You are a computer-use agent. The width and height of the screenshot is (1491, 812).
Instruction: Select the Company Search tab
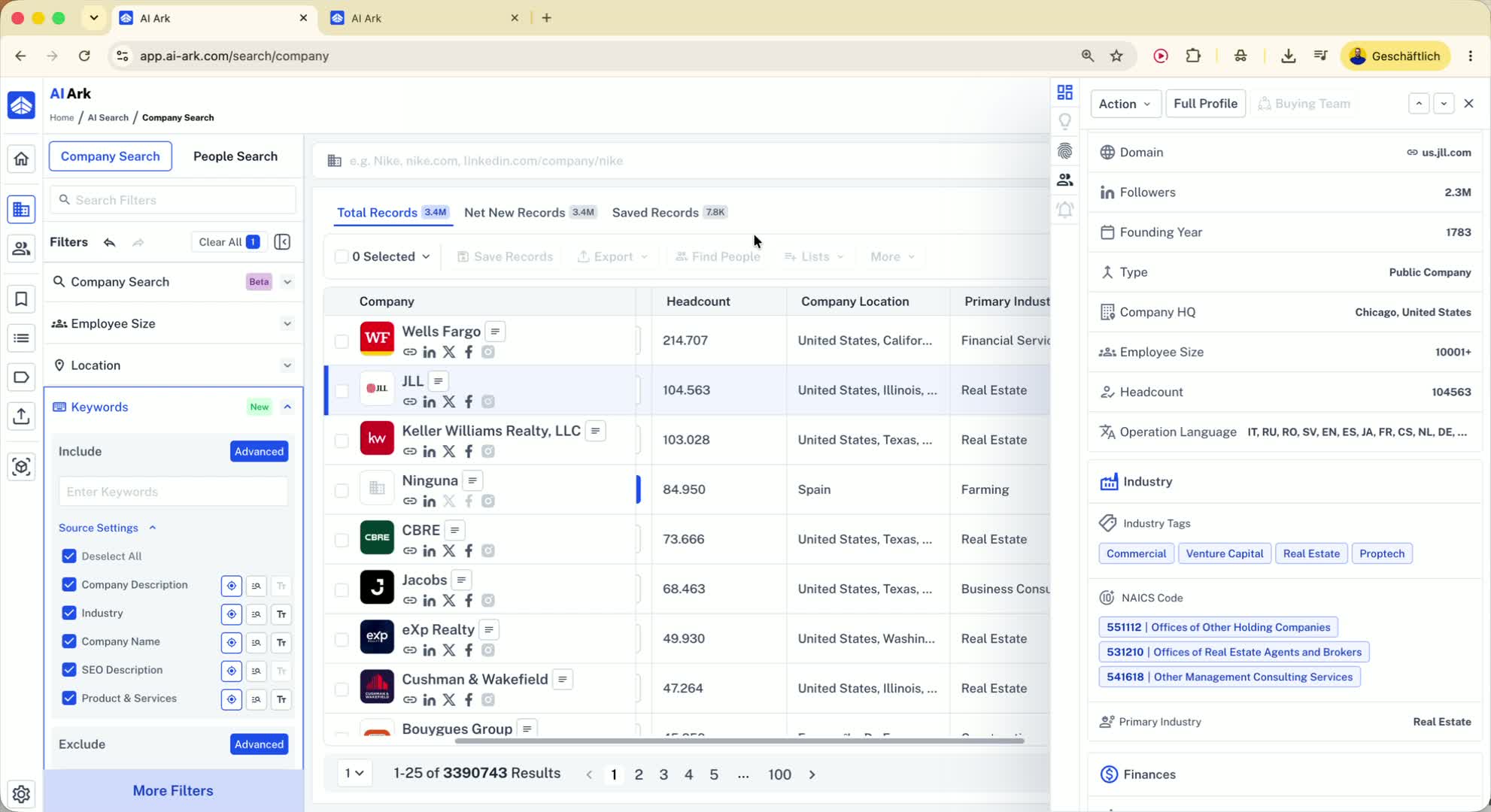pos(111,156)
